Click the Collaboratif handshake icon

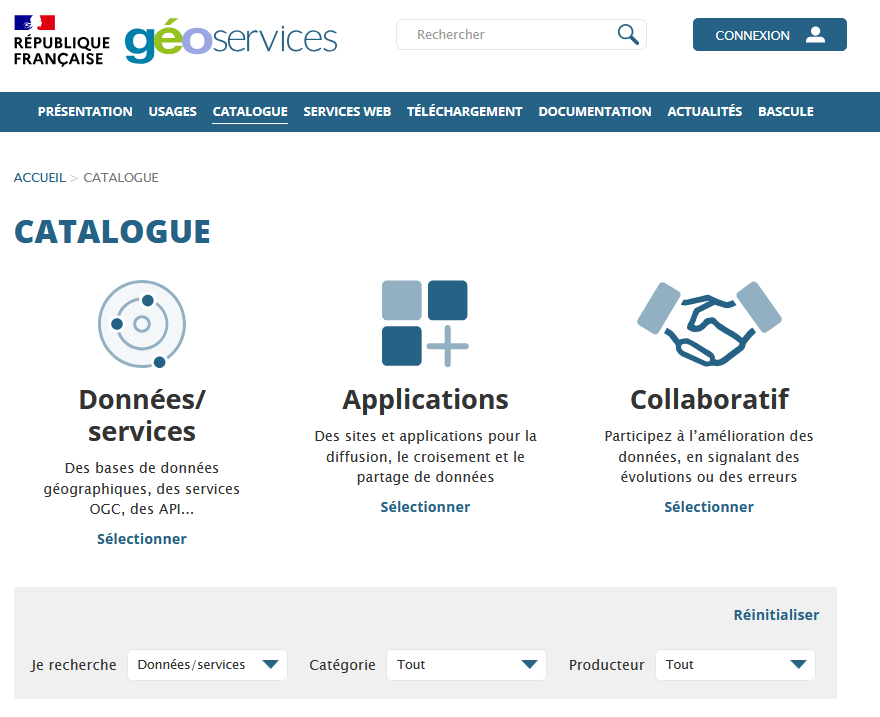click(x=709, y=323)
